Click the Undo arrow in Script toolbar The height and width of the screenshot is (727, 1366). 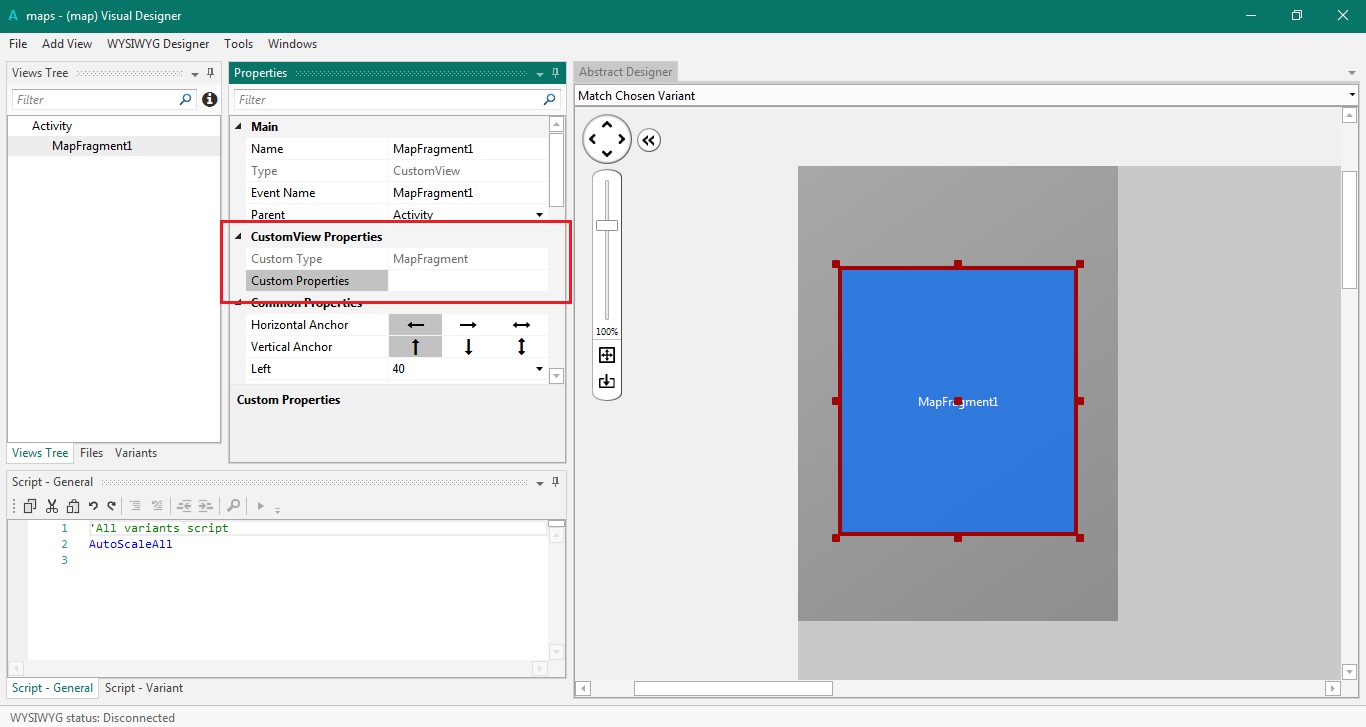93,506
